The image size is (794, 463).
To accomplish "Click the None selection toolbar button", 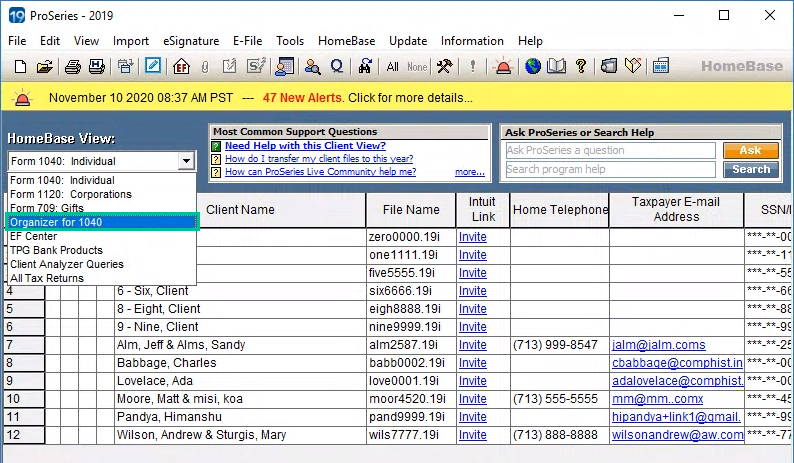I will [x=417, y=67].
